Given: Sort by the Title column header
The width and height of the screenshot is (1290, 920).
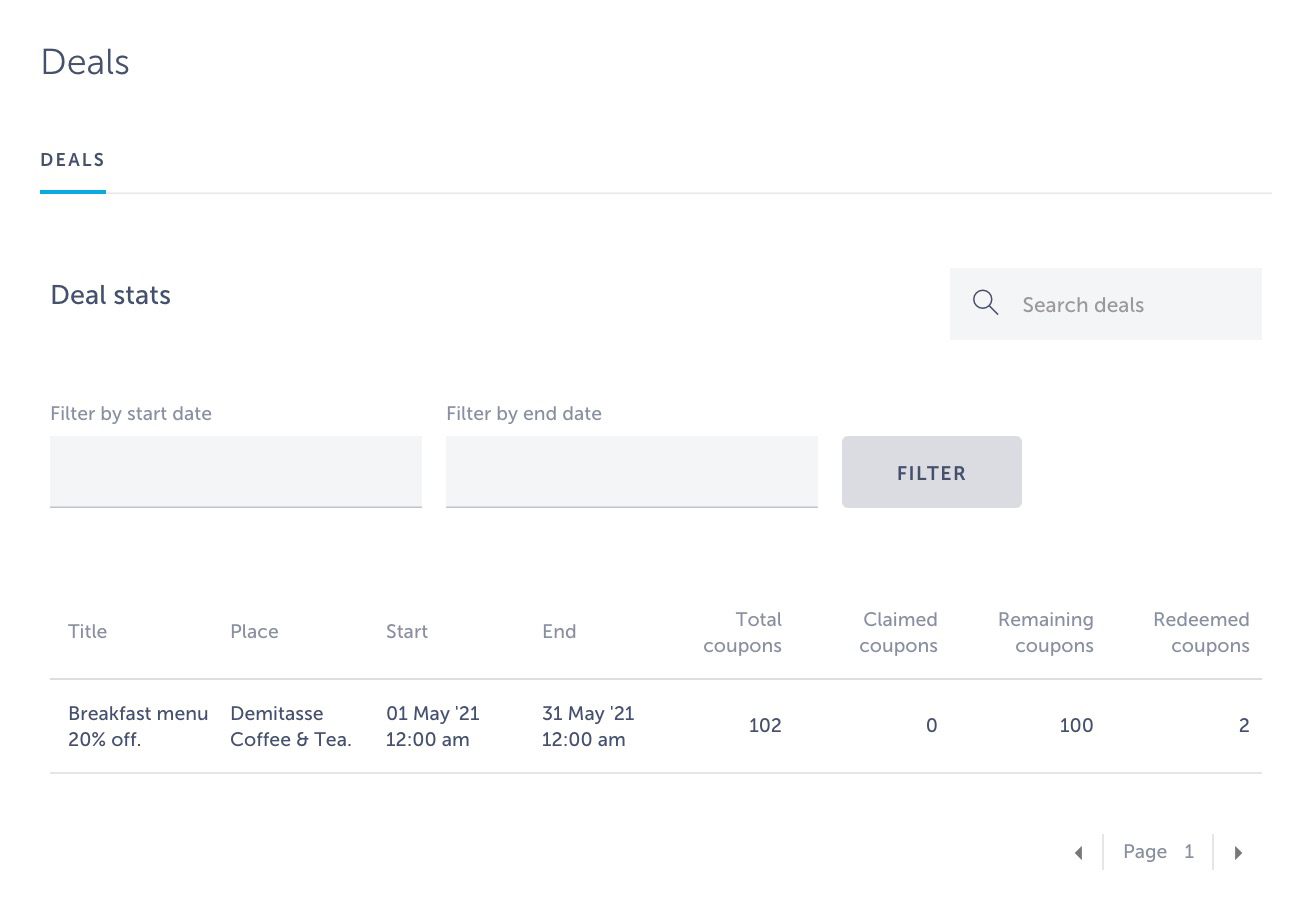Looking at the screenshot, I should tap(87, 632).
